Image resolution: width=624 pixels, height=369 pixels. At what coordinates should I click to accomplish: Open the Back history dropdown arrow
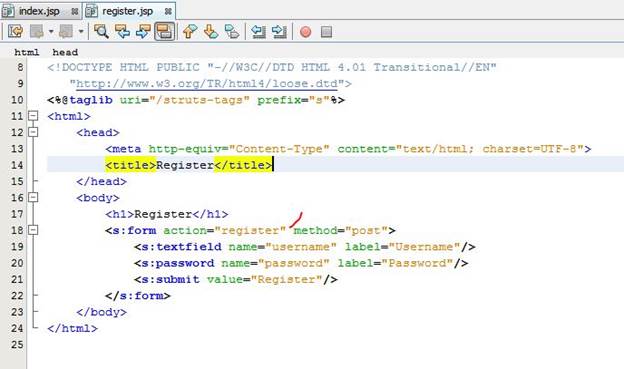[51, 31]
